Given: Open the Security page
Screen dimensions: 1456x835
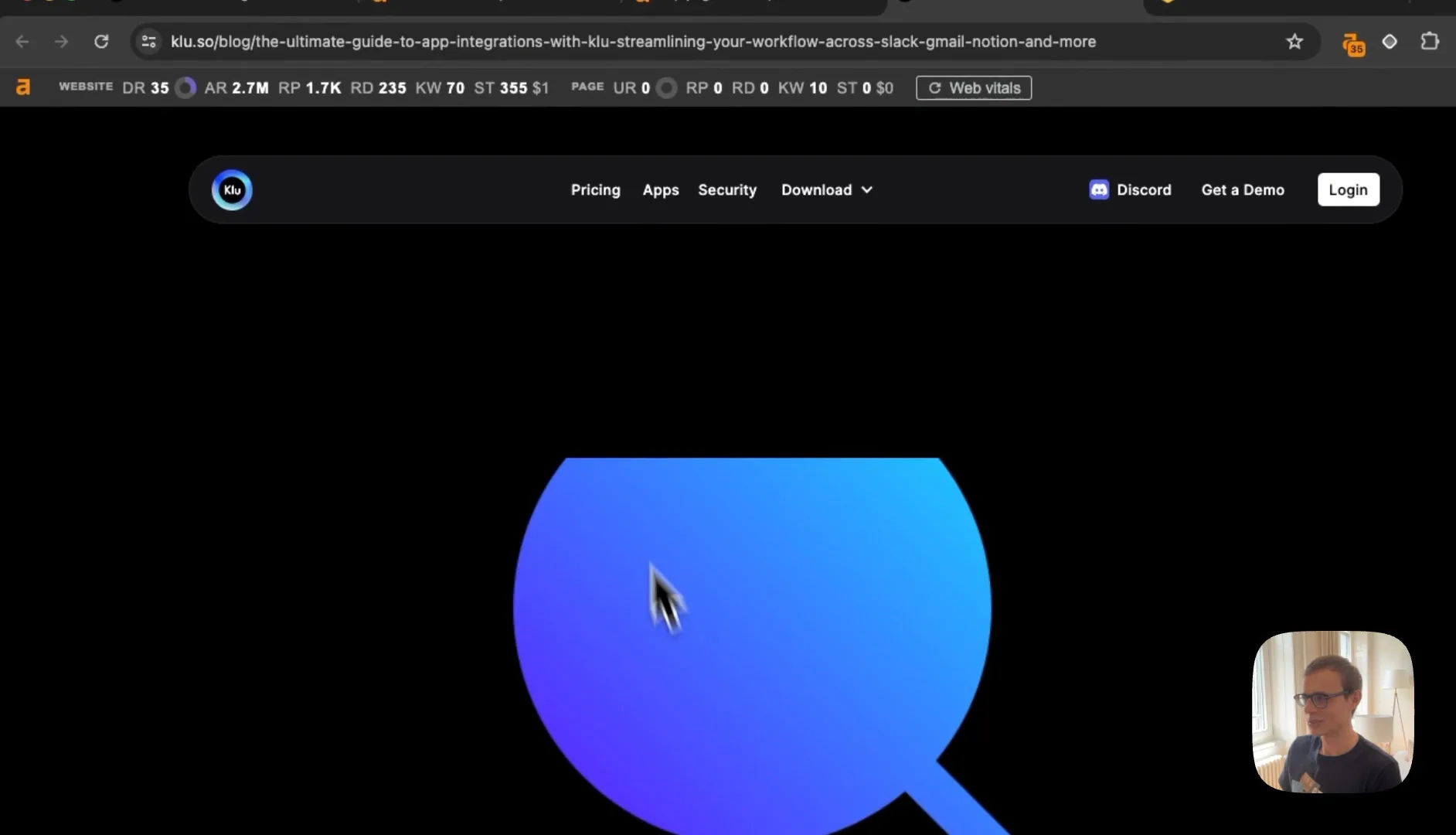Looking at the screenshot, I should [x=727, y=190].
